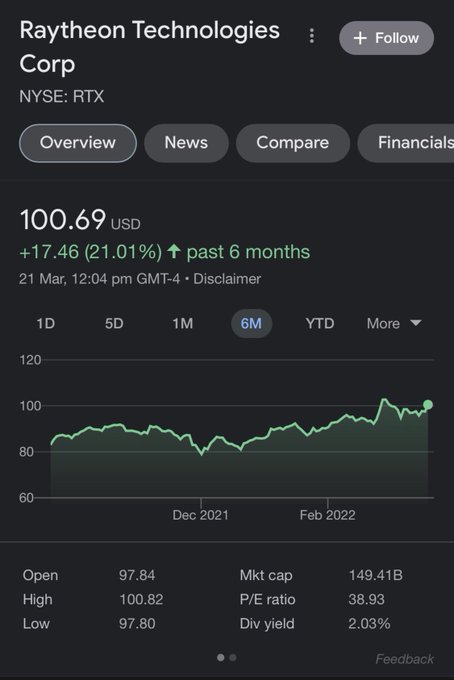Screen dimensions: 454x680
Task: Open the Disclaimer link
Action: [x=227, y=279]
